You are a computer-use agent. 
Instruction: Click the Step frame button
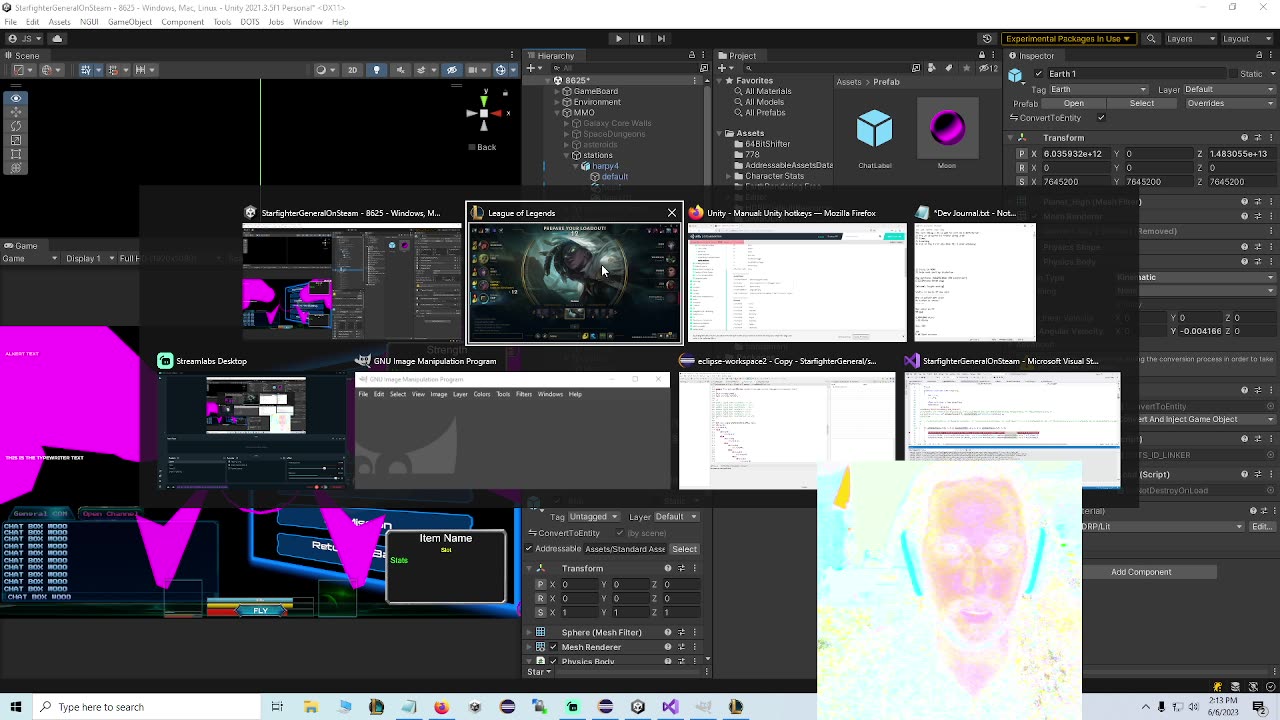click(x=662, y=39)
